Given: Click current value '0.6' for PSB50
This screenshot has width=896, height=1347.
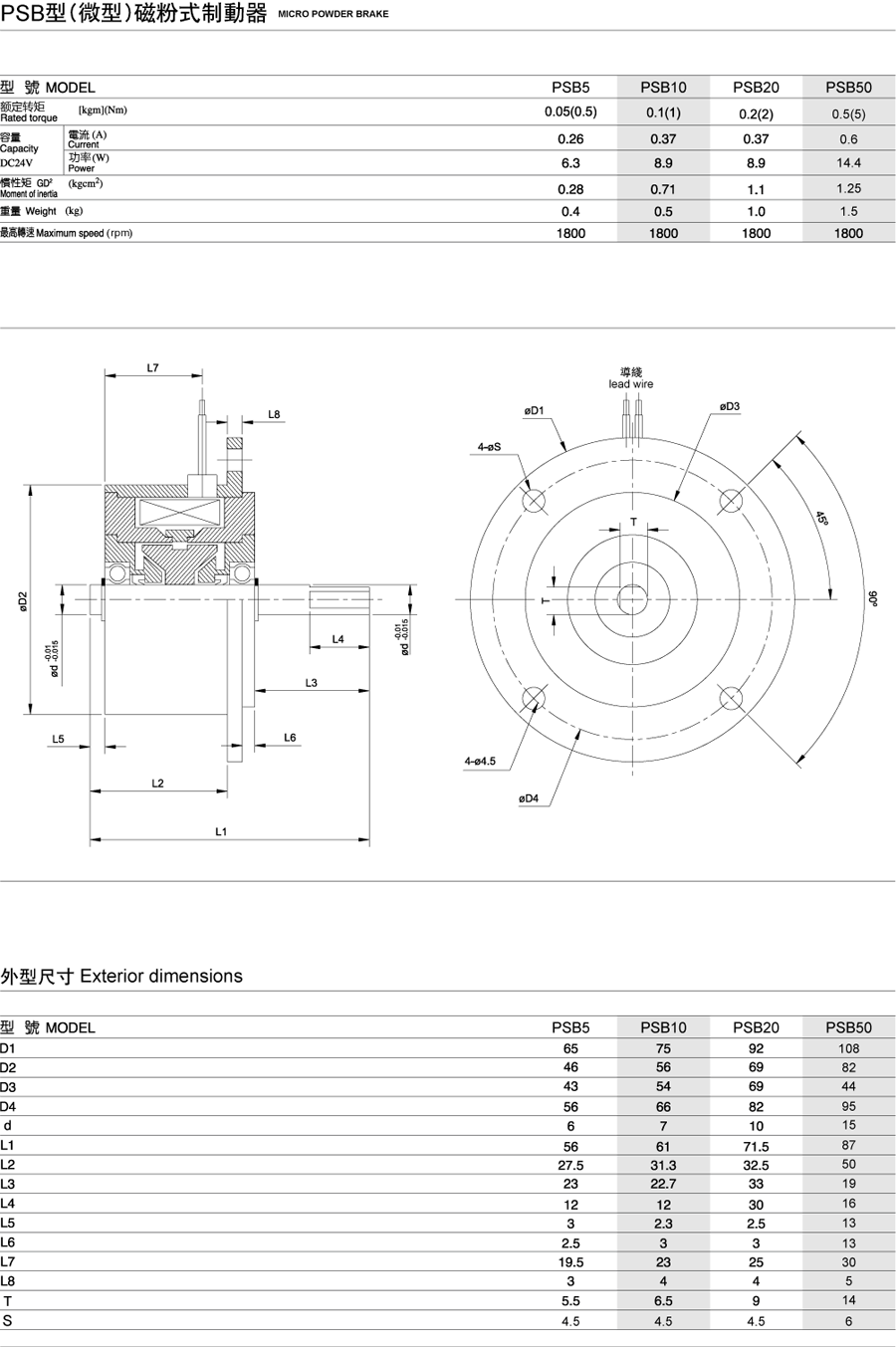Looking at the screenshot, I should [848, 139].
